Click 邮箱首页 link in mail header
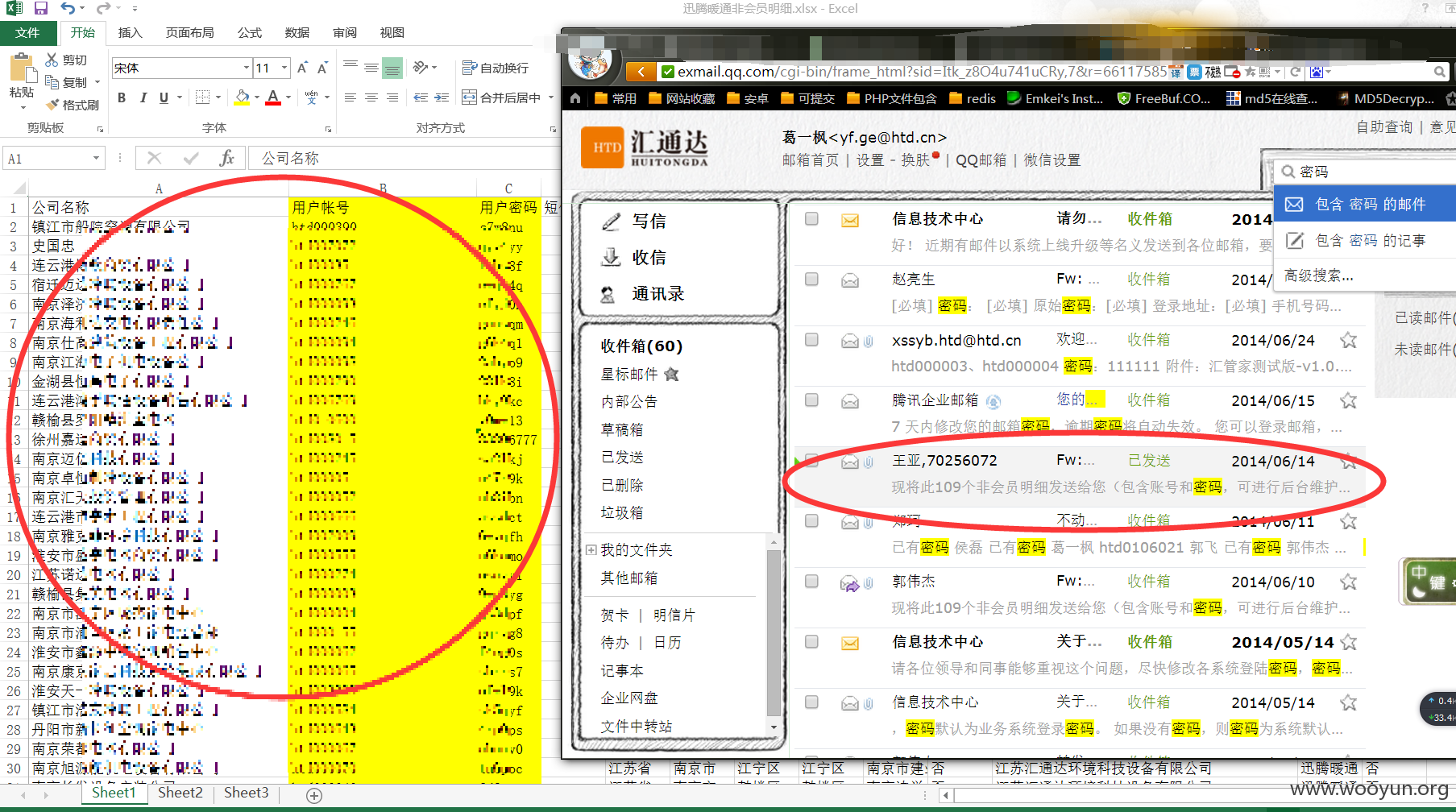Viewport: 1456px width, 812px height. (810, 160)
